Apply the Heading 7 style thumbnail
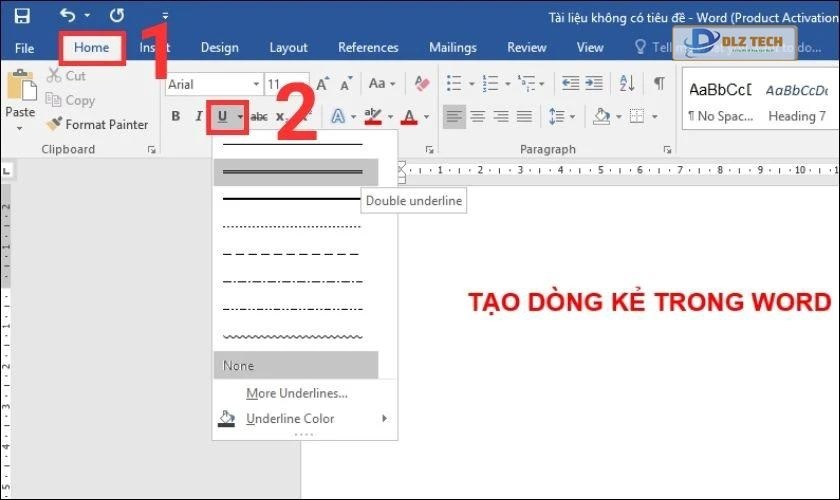This screenshot has height=500, width=840. click(796, 100)
